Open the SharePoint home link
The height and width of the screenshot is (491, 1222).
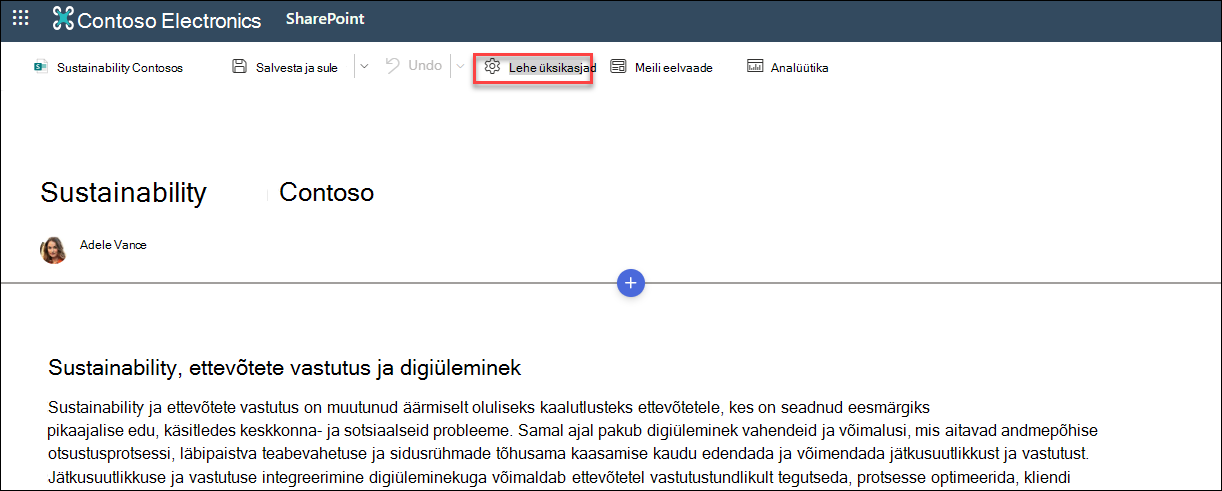tap(325, 19)
